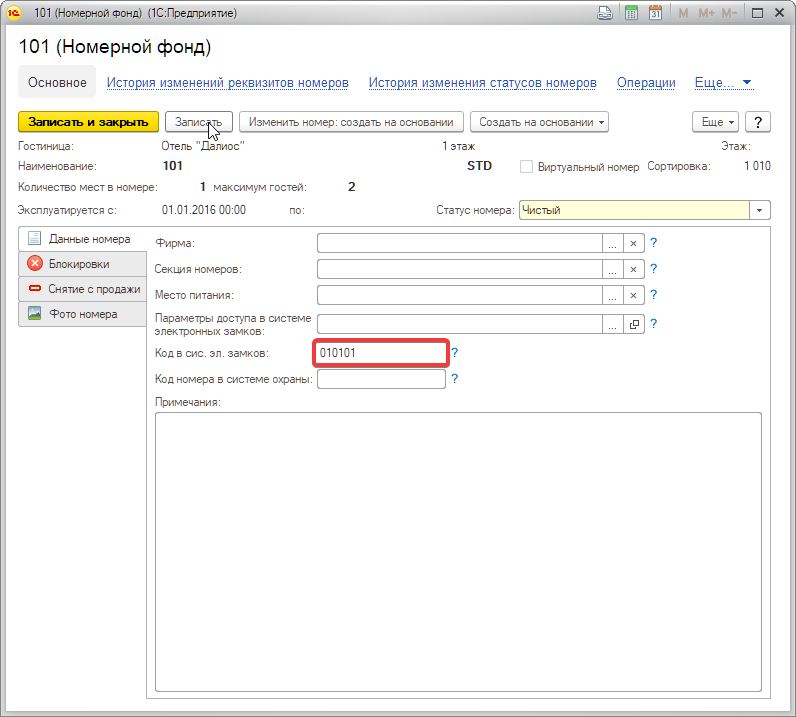The image size is (796, 717).
Task: Select the Фото номера side tab
Action: tap(82, 314)
